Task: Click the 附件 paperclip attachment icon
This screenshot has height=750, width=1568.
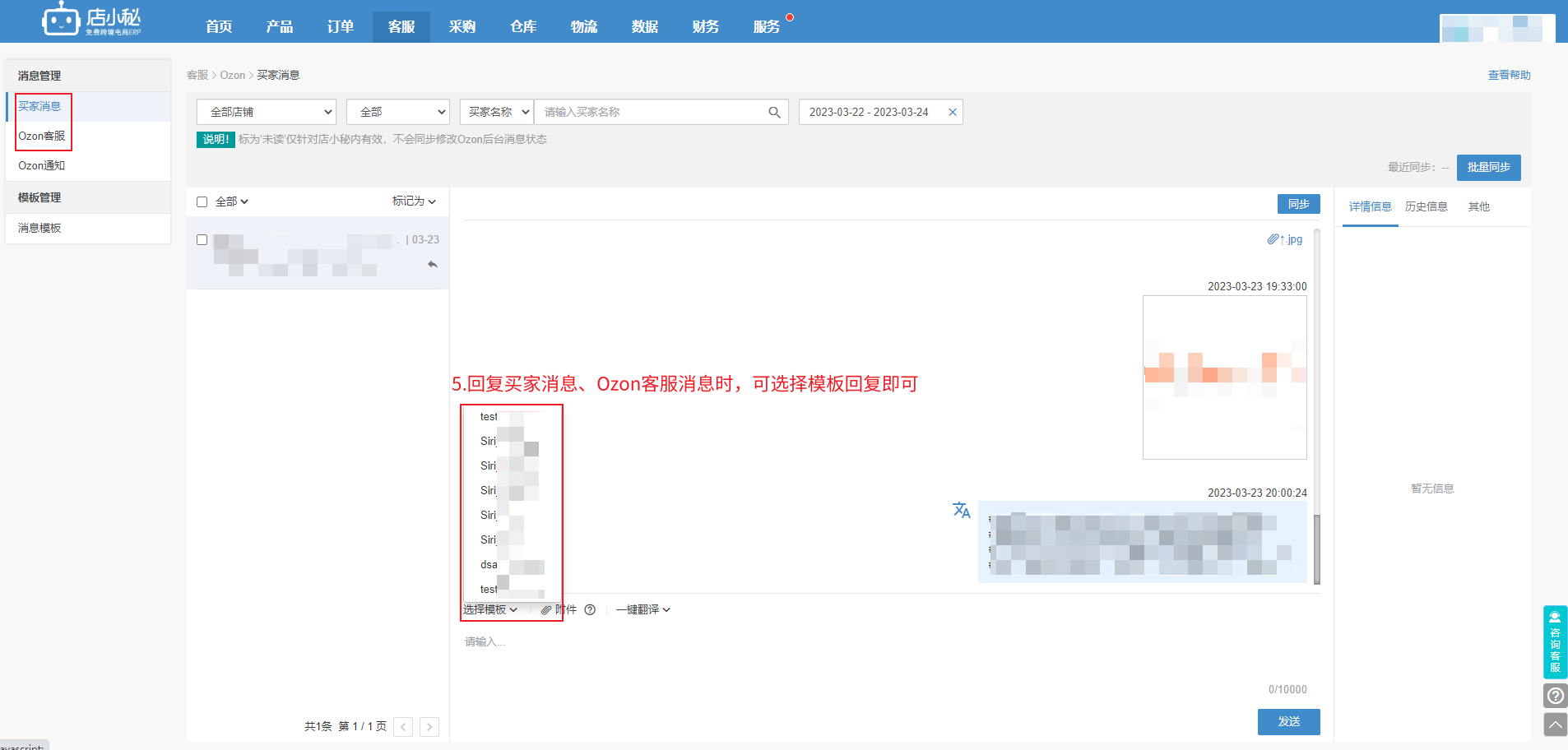Action: (x=546, y=610)
